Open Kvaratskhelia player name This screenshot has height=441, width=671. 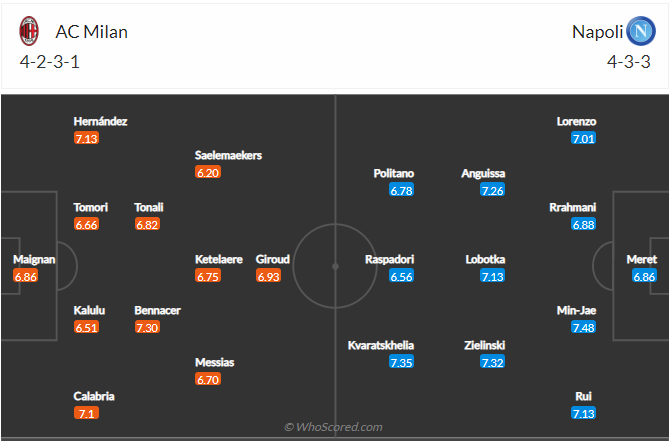click(381, 345)
